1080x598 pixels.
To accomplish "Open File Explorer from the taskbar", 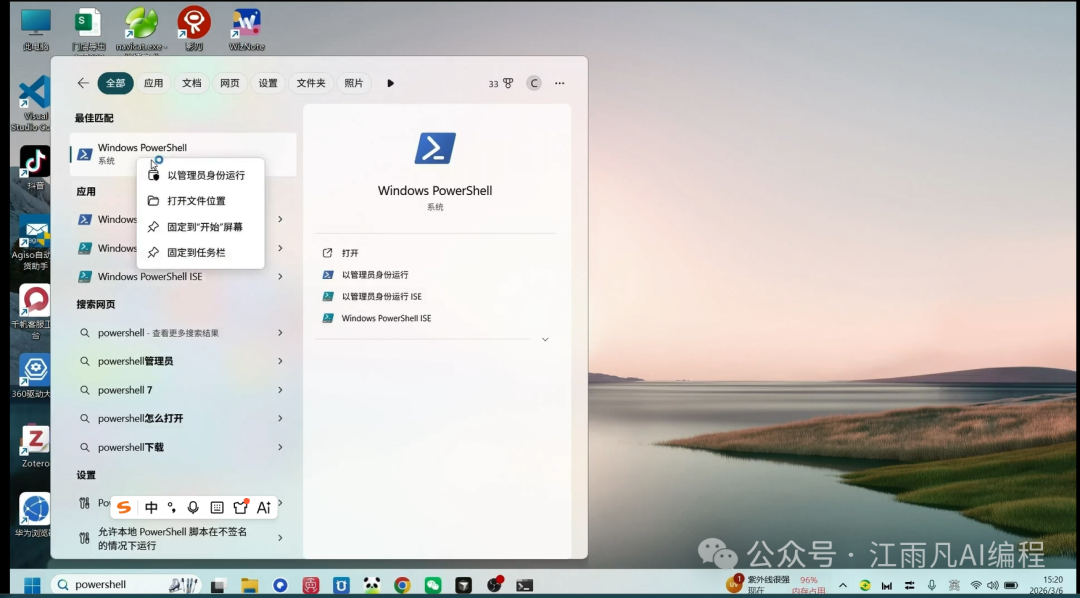I will click(x=249, y=585).
